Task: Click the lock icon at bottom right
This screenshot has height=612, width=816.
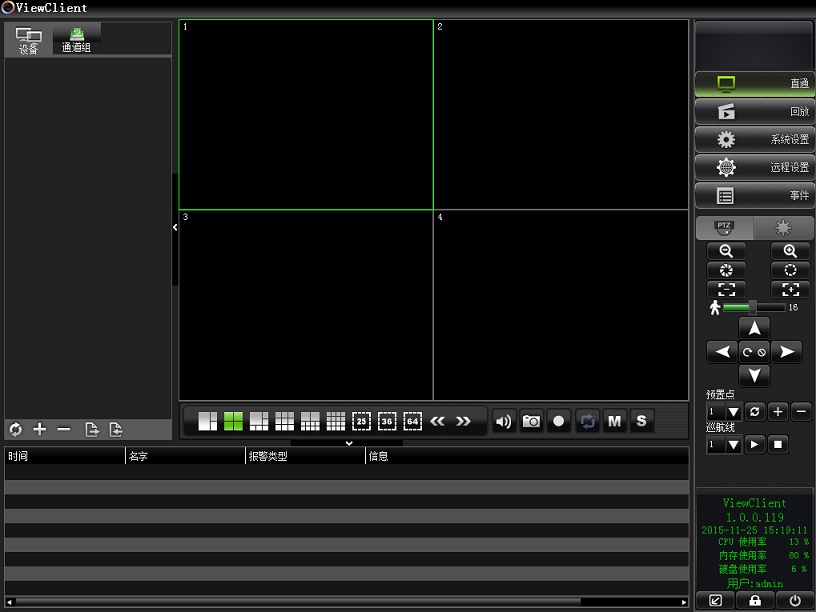Action: [754, 601]
